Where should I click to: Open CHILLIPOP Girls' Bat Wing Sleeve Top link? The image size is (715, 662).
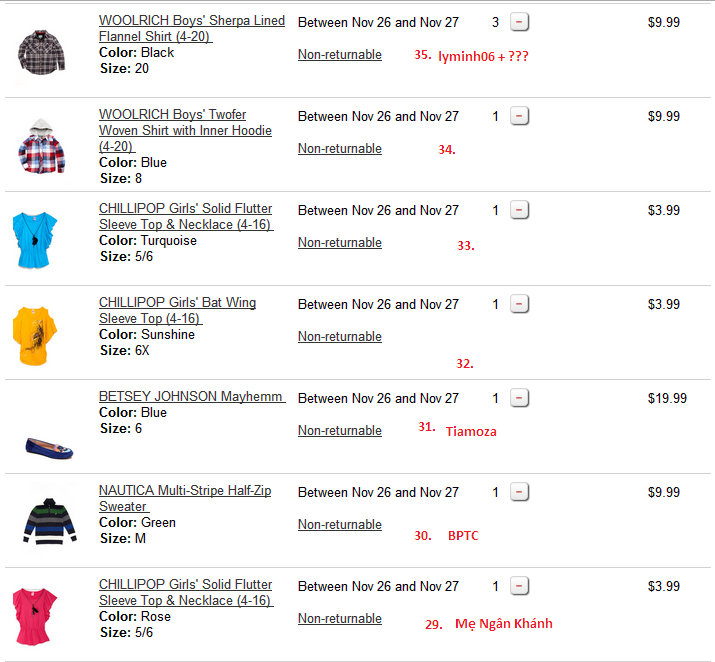click(177, 310)
